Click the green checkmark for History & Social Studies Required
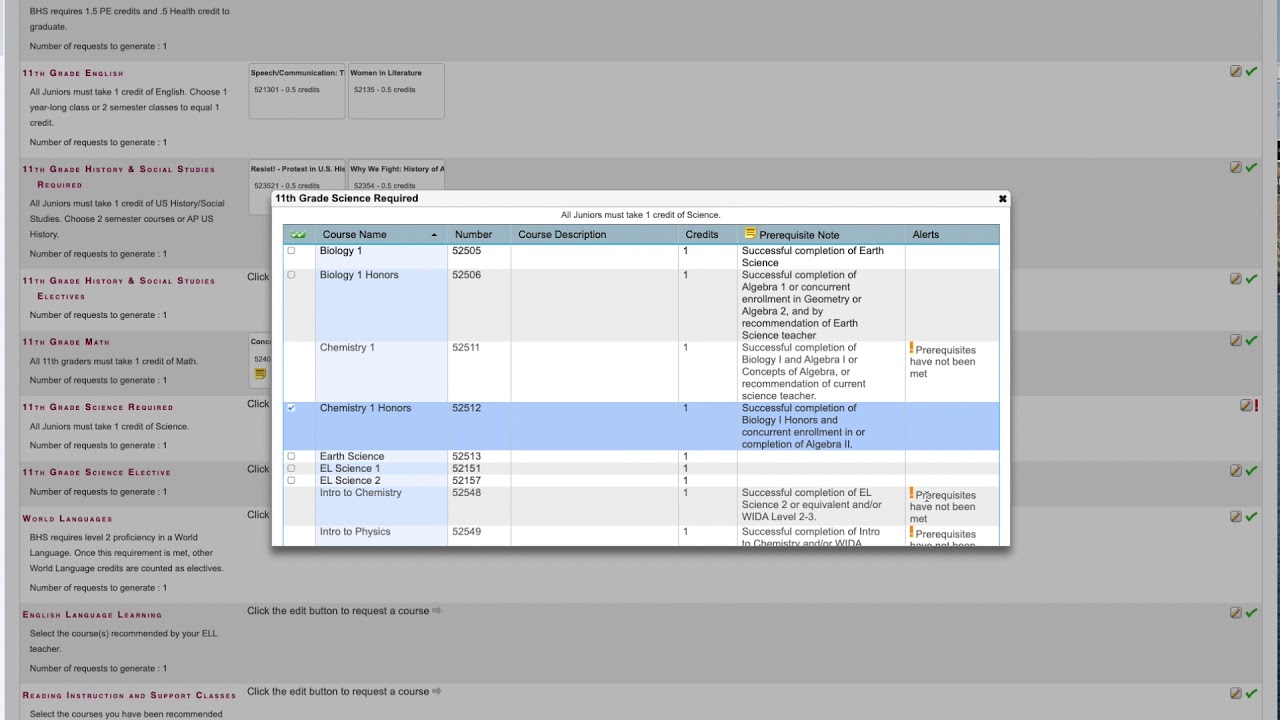 [x=1251, y=168]
